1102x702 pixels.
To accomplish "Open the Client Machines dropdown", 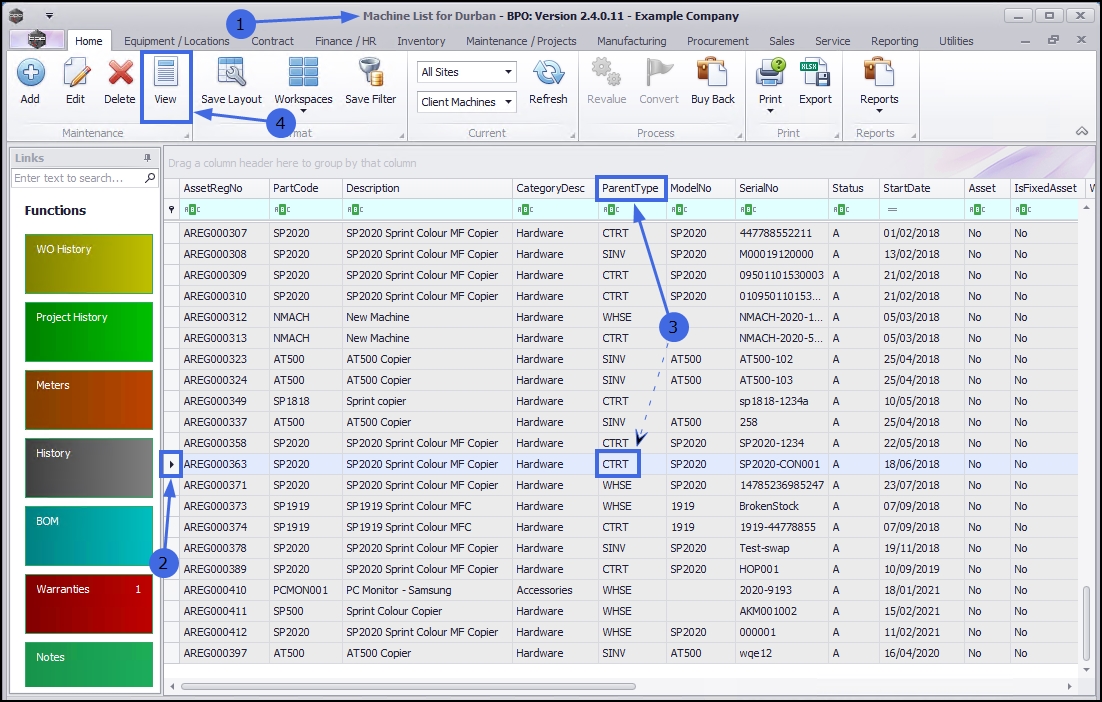I will [x=508, y=102].
